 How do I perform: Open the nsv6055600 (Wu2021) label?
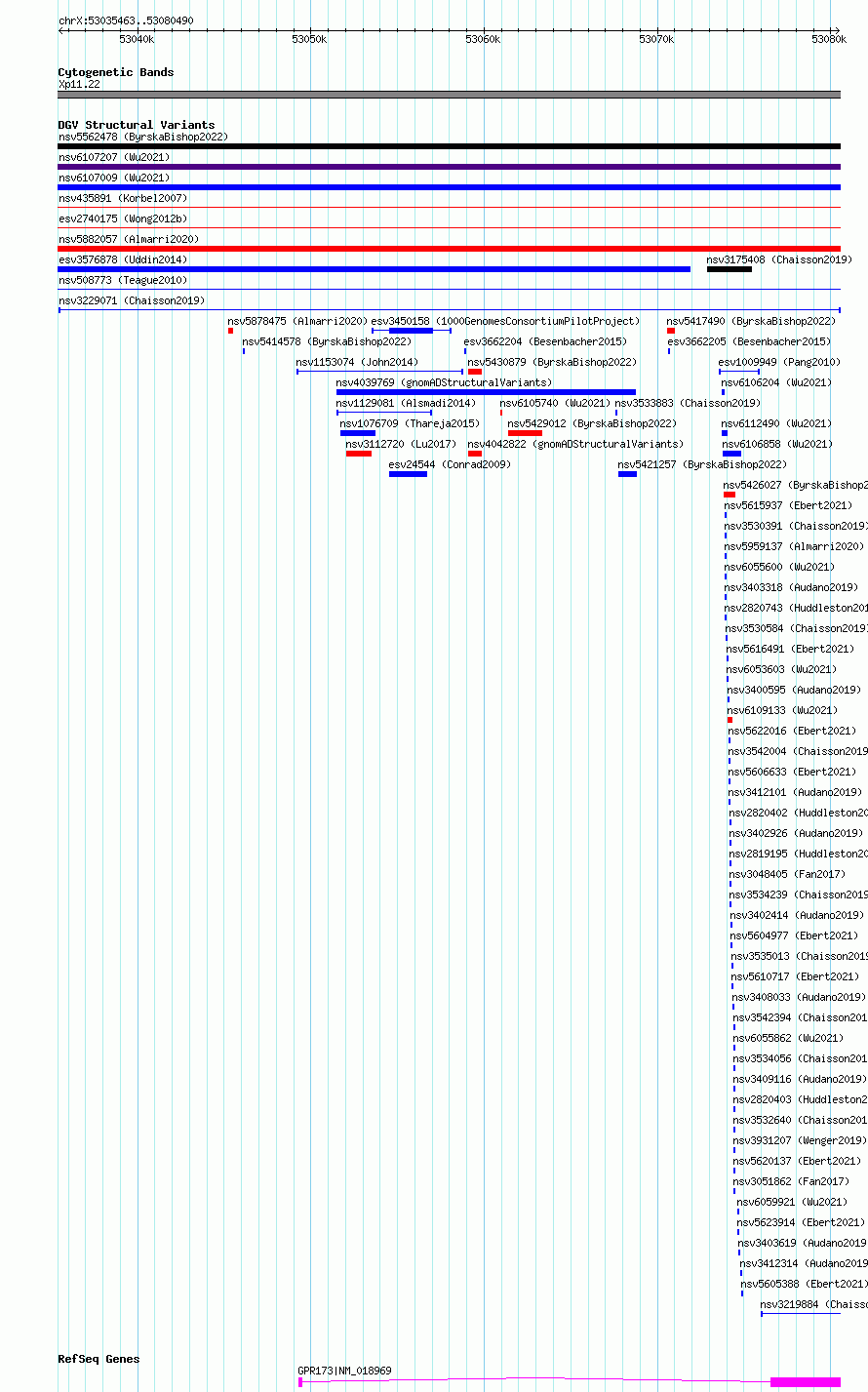780,567
